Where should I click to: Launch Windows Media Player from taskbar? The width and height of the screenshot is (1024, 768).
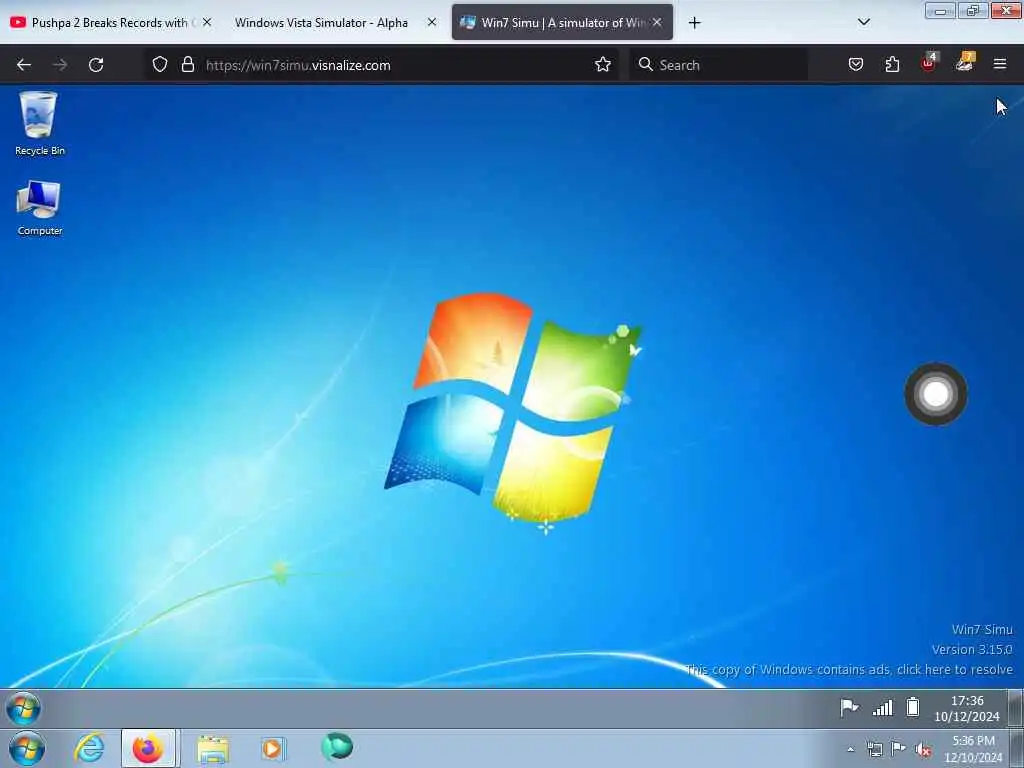pyautogui.click(x=273, y=748)
